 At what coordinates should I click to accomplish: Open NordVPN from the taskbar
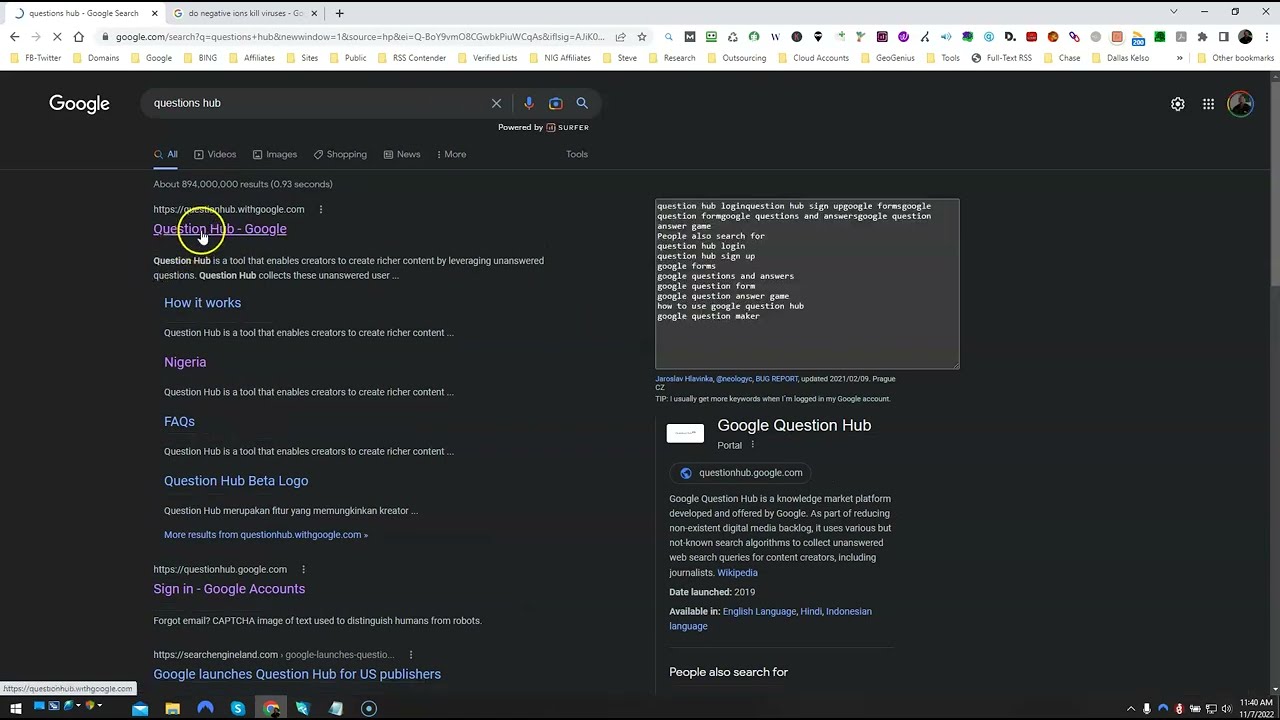(x=205, y=708)
